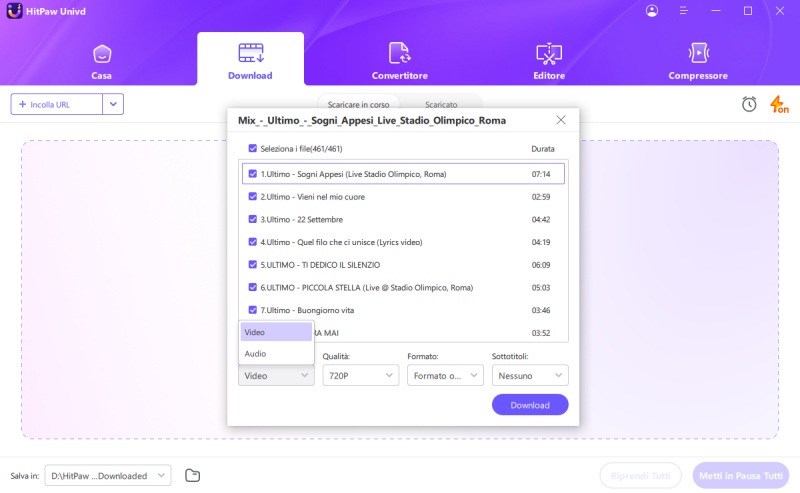Toggle the lightning acceleration on icon

click(779, 105)
